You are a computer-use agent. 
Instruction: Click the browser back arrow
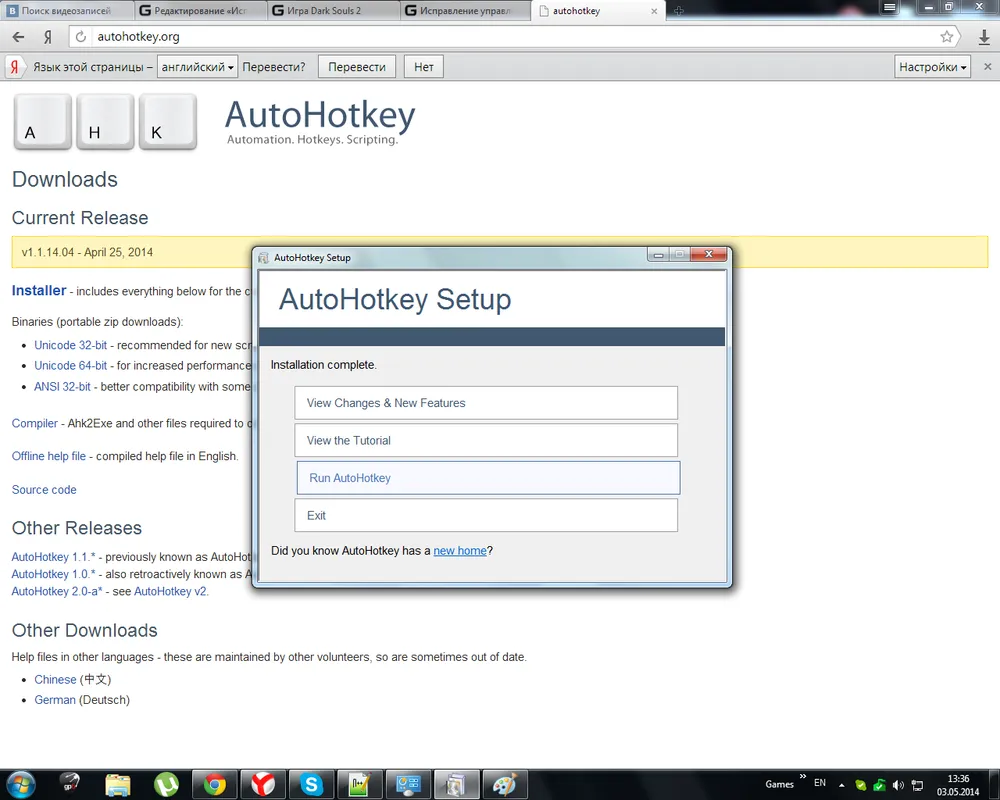coord(18,37)
